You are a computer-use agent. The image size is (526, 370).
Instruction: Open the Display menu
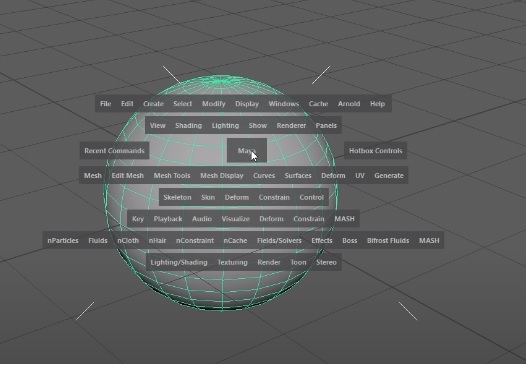(x=247, y=104)
